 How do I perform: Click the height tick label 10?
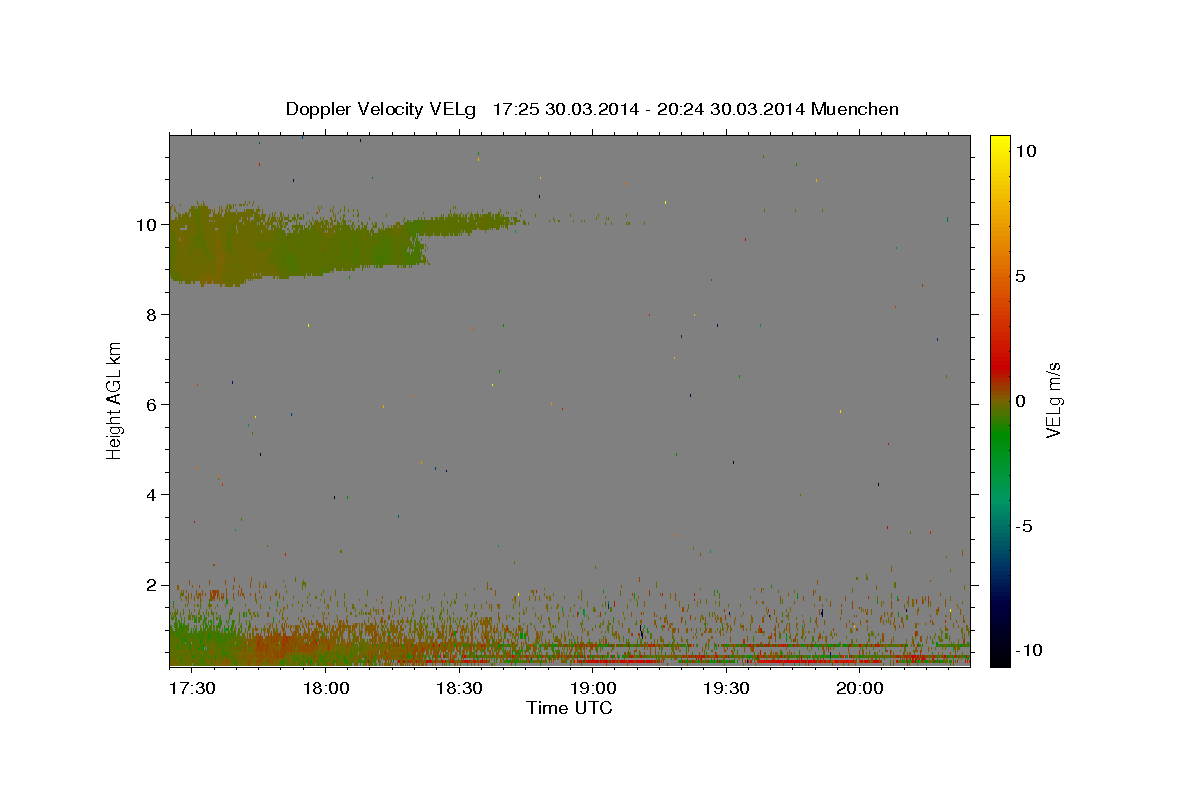click(148, 225)
